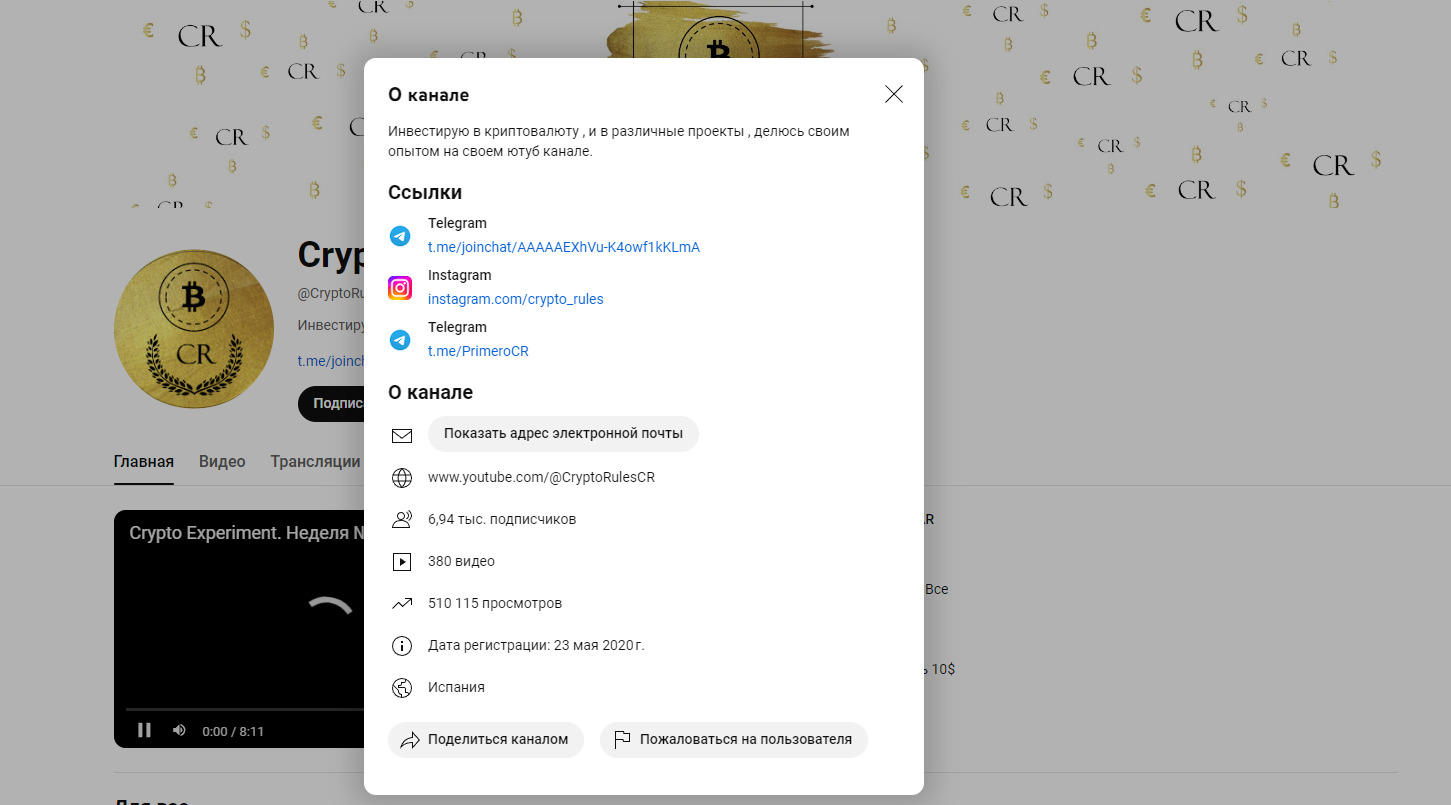The image size is (1451, 805).
Task: Click the Instagram label text
Action: 459,275
